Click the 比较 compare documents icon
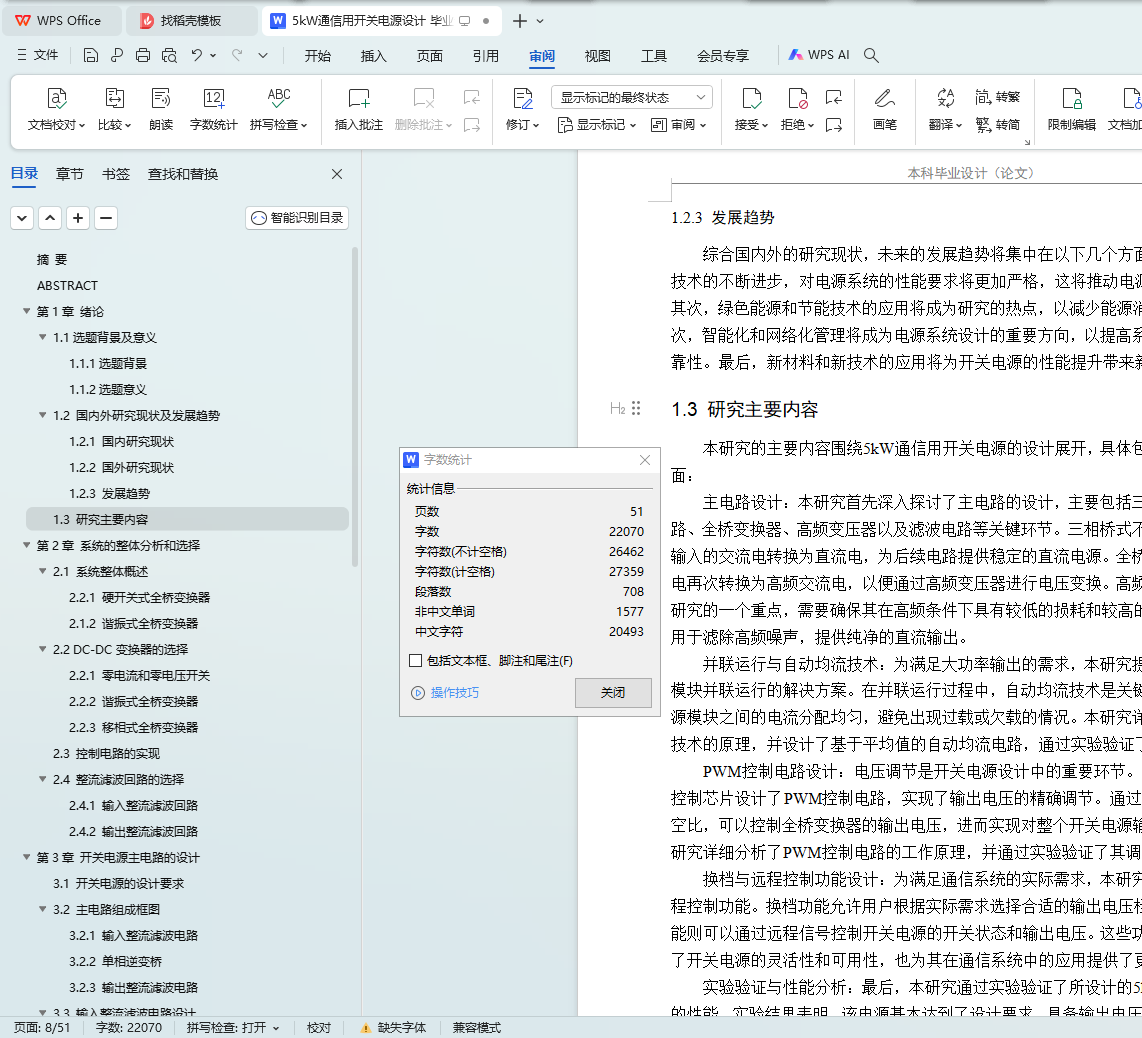The width and height of the screenshot is (1142, 1038). (x=114, y=98)
